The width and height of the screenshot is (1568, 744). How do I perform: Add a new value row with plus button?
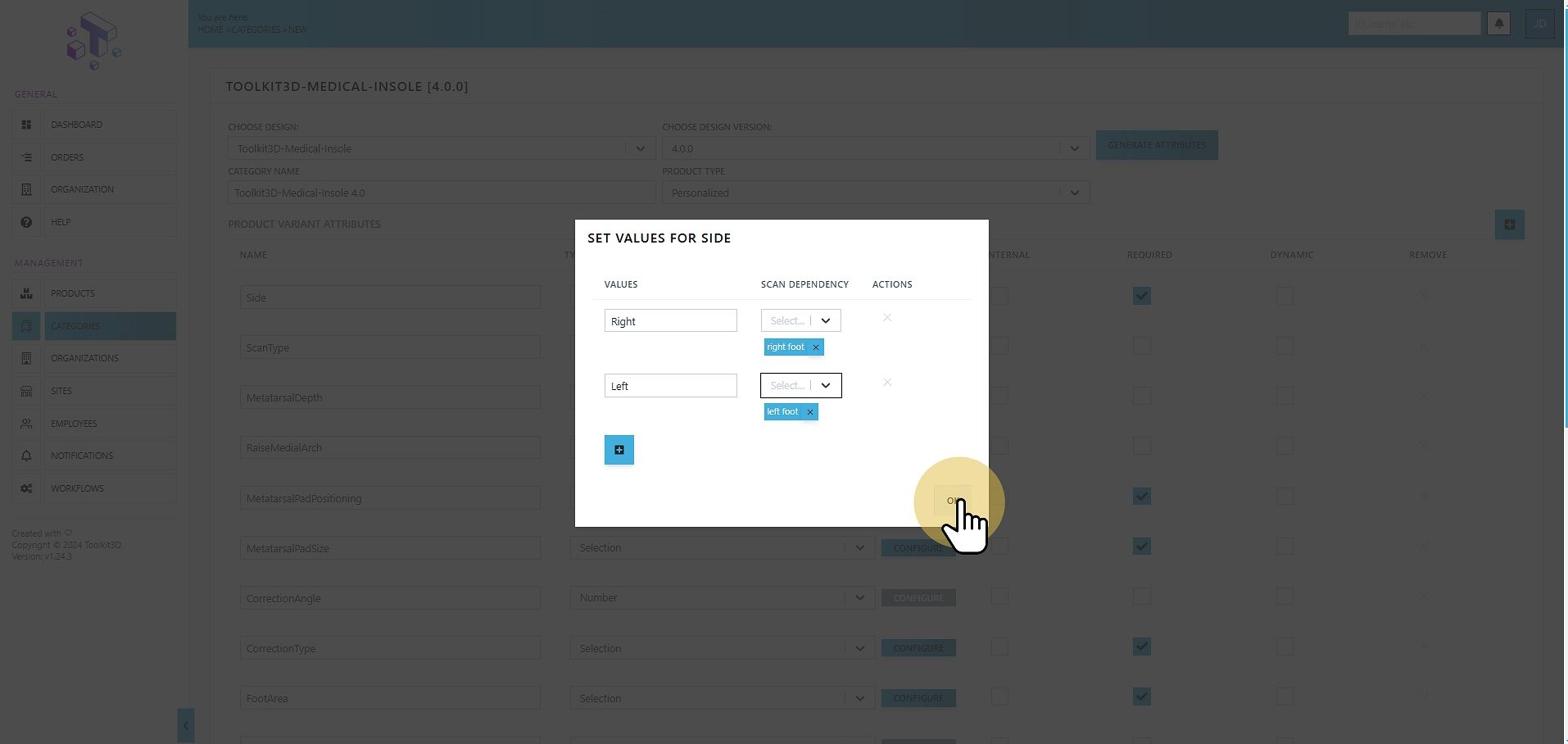tap(619, 450)
